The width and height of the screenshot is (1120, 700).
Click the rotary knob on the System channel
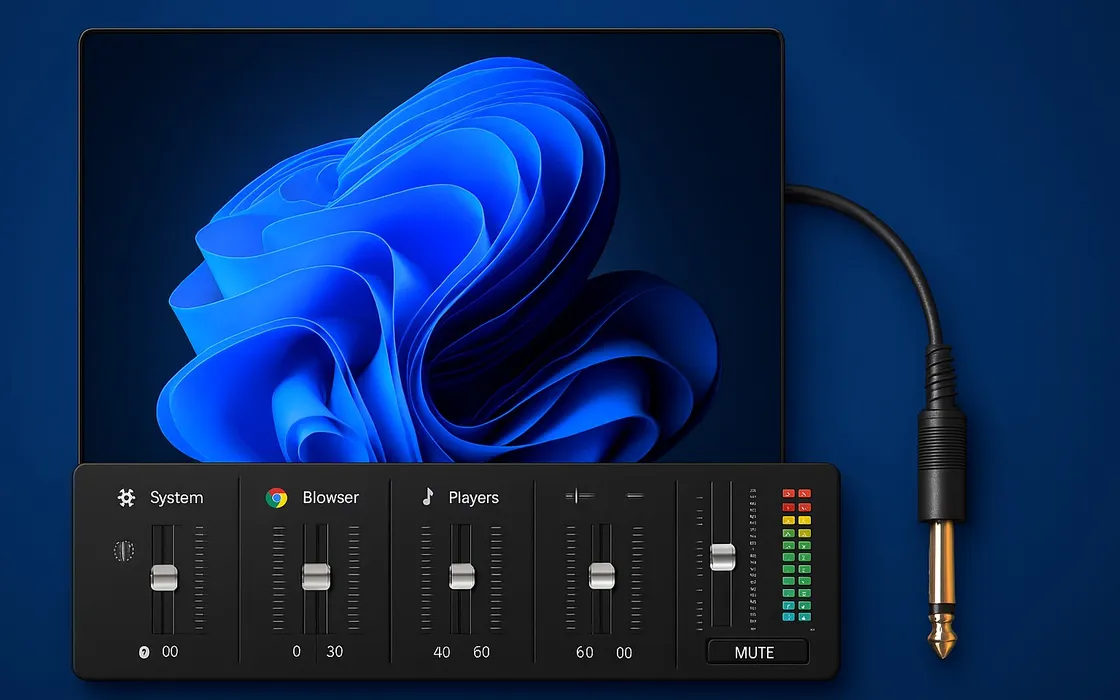coord(121,551)
